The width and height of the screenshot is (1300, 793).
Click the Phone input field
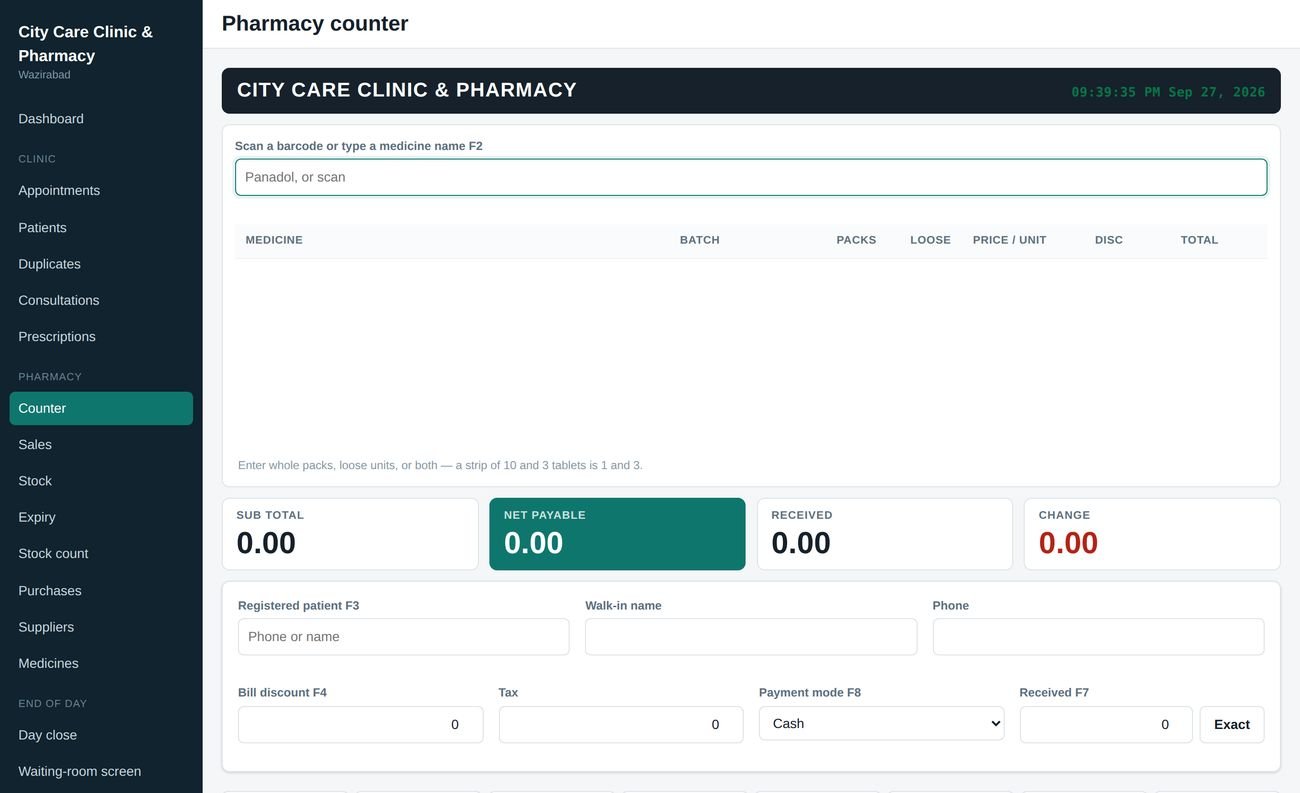click(x=1098, y=637)
